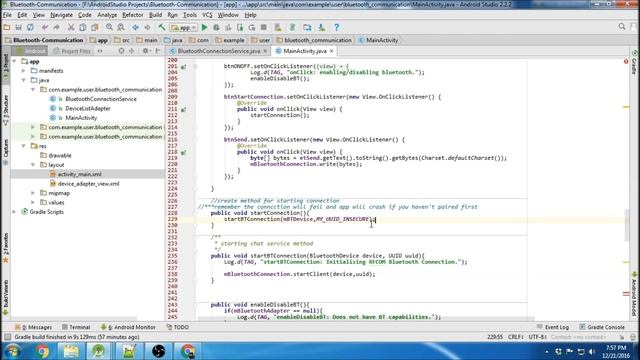Click the editor vertical scrollbar thumb
This screenshot has width=640, height=360.
click(x=626, y=224)
